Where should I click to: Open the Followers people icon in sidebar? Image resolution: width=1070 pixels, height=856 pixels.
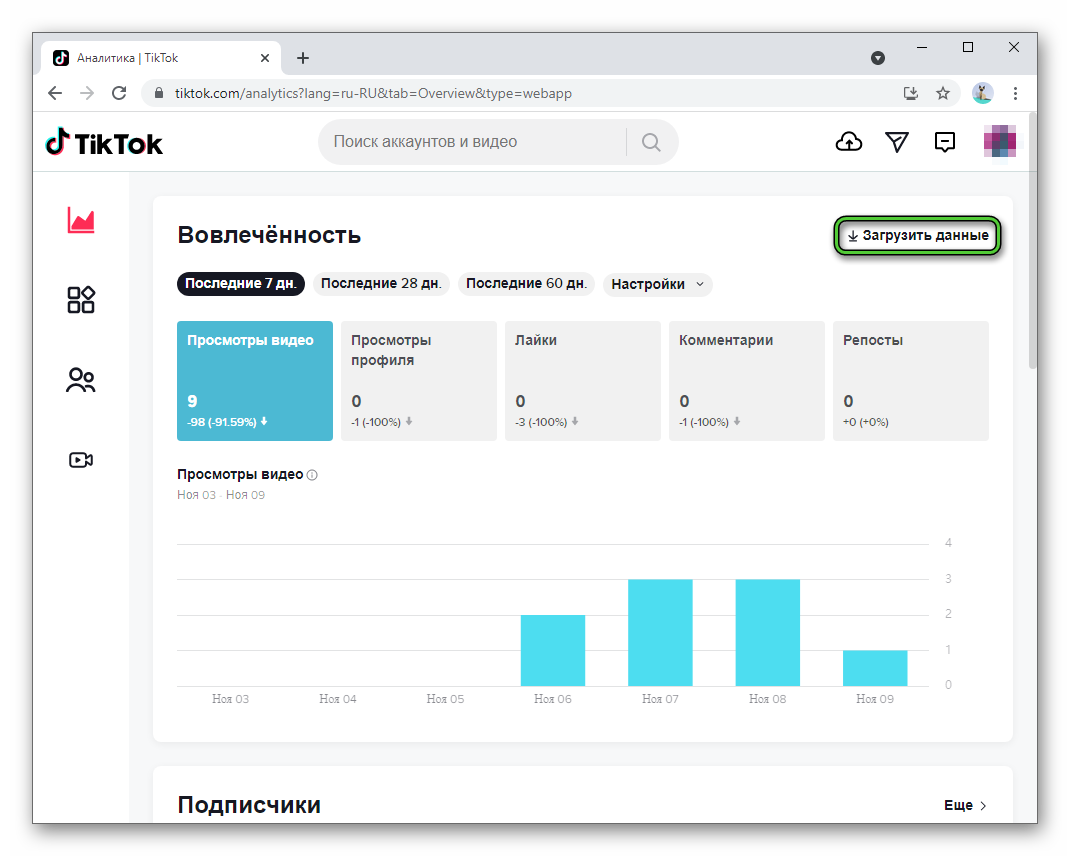[x=81, y=380]
